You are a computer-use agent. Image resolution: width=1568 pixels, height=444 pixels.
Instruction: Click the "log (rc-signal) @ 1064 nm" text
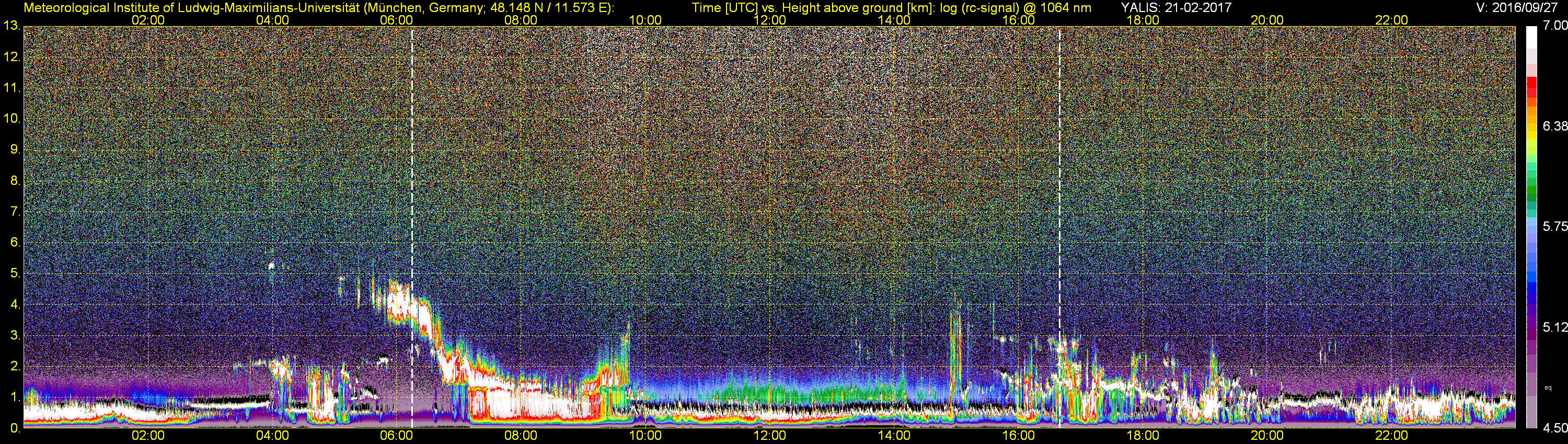(x=1016, y=7)
